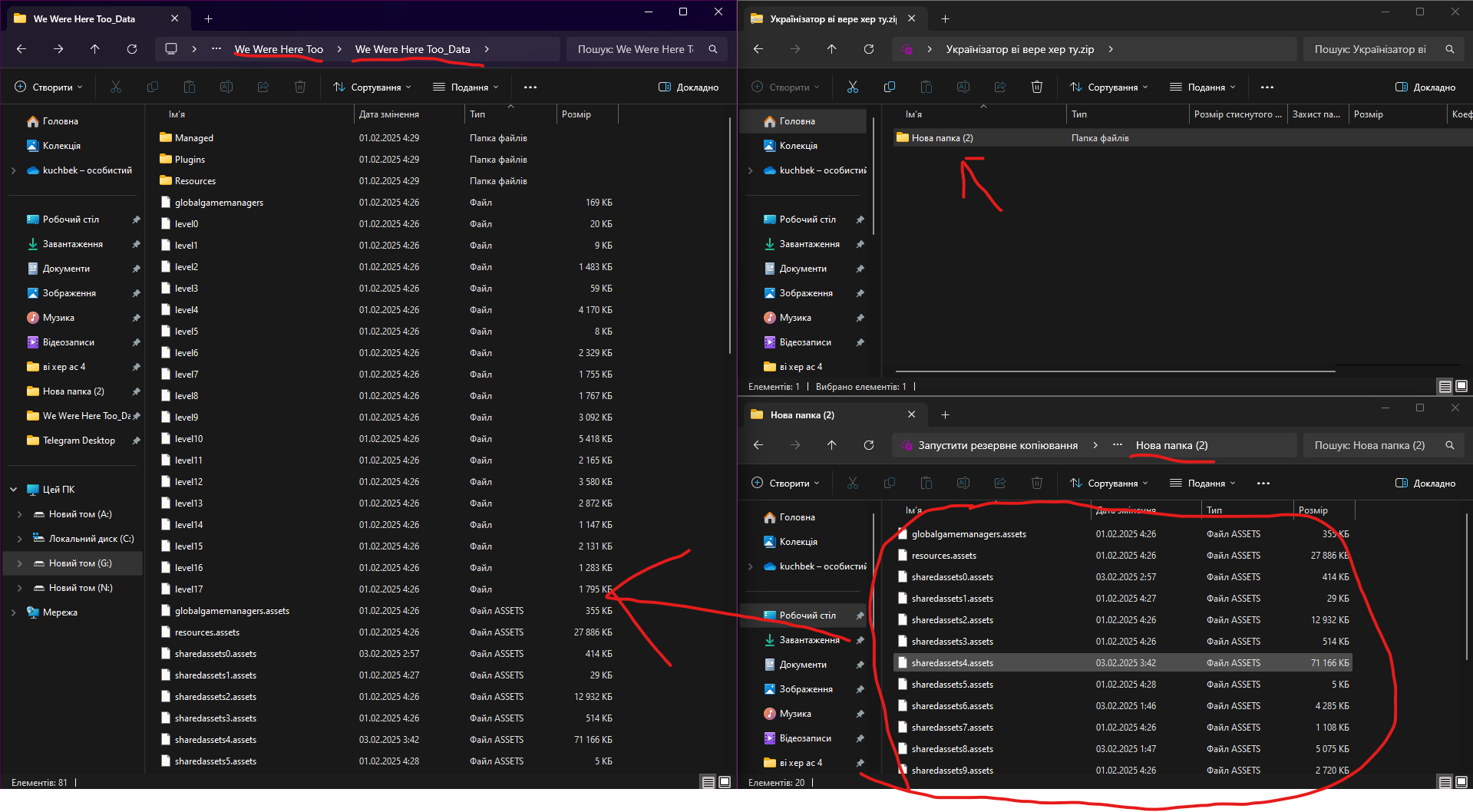The width and height of the screenshot is (1473, 812).
Task: Sort by Розмір стиснутого column in zip window
Action: pyautogui.click(x=1237, y=114)
